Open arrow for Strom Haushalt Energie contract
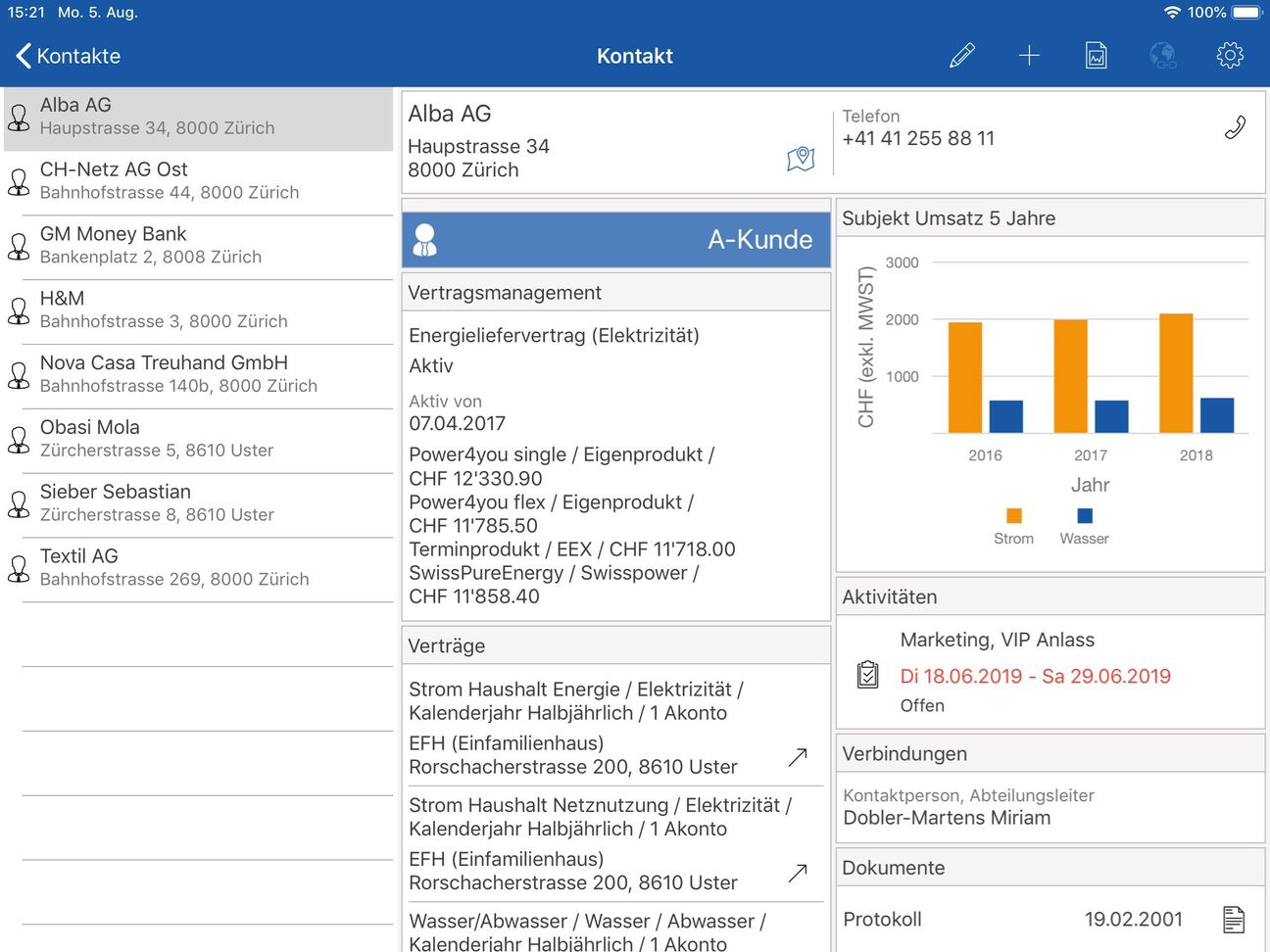The width and height of the screenshot is (1270, 952). pos(798,756)
